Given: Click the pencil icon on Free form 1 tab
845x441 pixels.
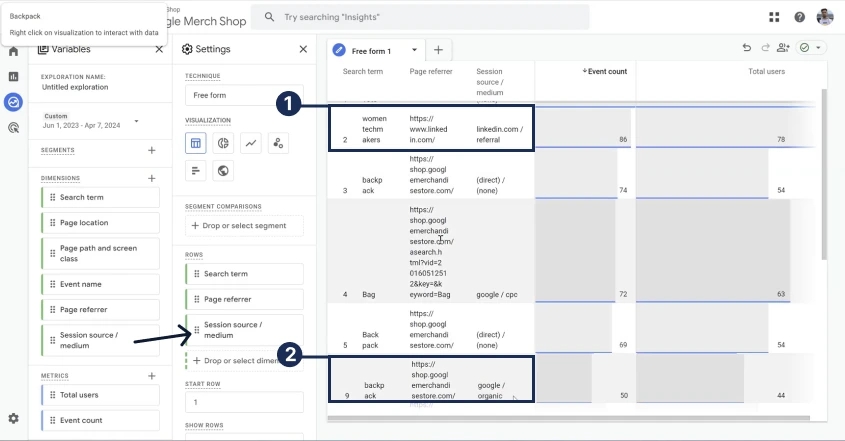Looking at the screenshot, I should click(339, 50).
